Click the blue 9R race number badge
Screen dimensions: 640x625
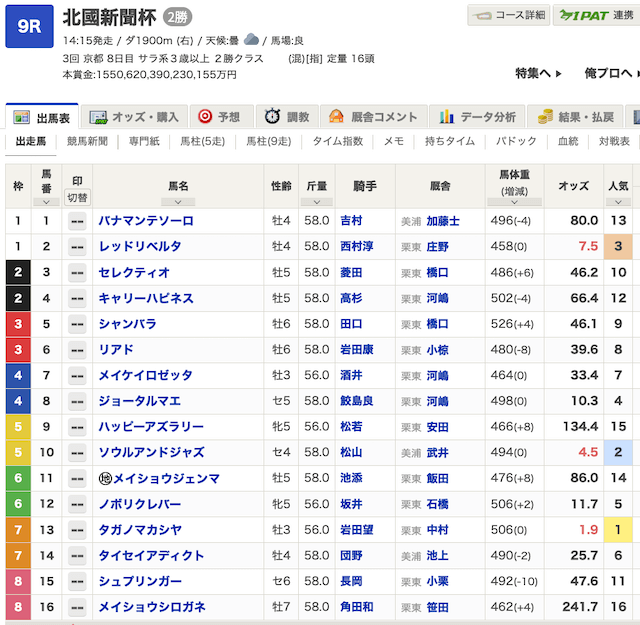tap(29, 25)
